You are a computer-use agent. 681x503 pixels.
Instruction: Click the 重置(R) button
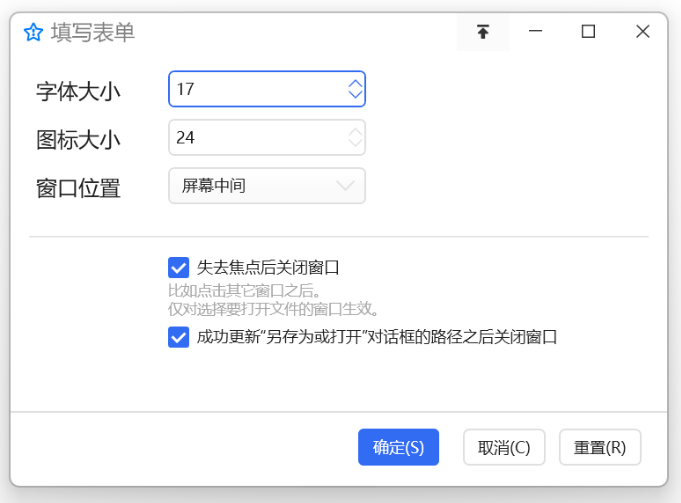(x=600, y=447)
